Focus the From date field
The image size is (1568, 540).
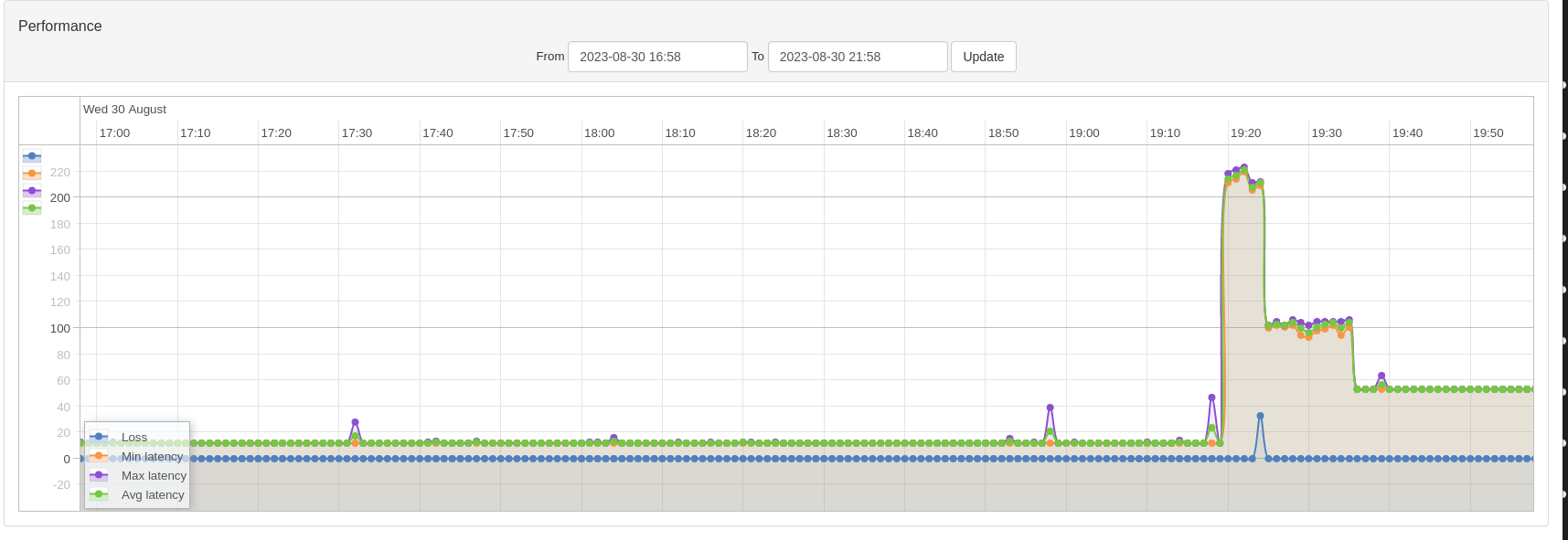click(x=657, y=57)
